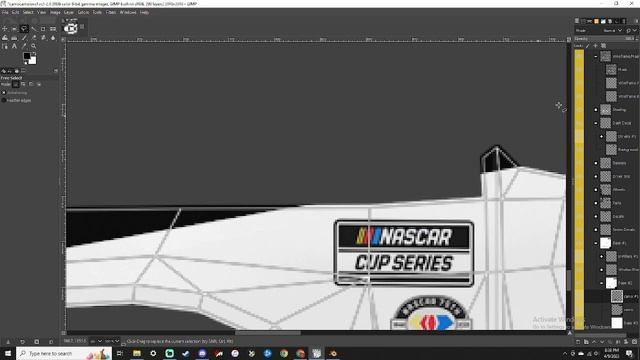This screenshot has width=640, height=360.
Task: Open the Layer menu
Action: 69,13
